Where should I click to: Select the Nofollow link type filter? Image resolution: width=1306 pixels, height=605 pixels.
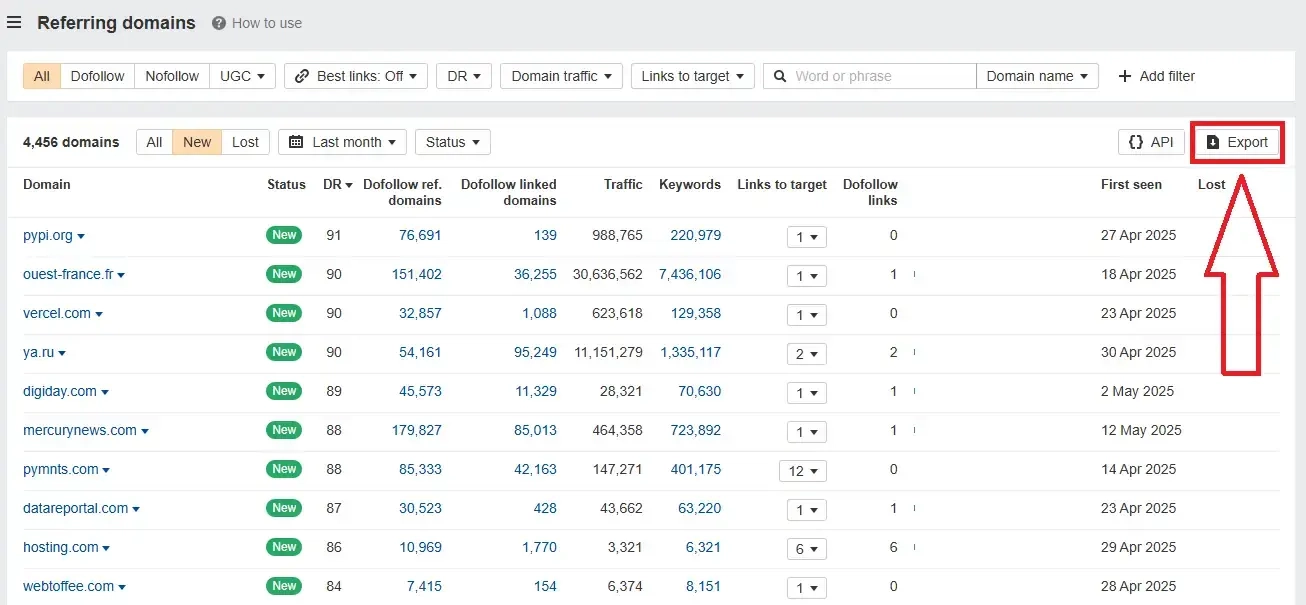(x=172, y=76)
